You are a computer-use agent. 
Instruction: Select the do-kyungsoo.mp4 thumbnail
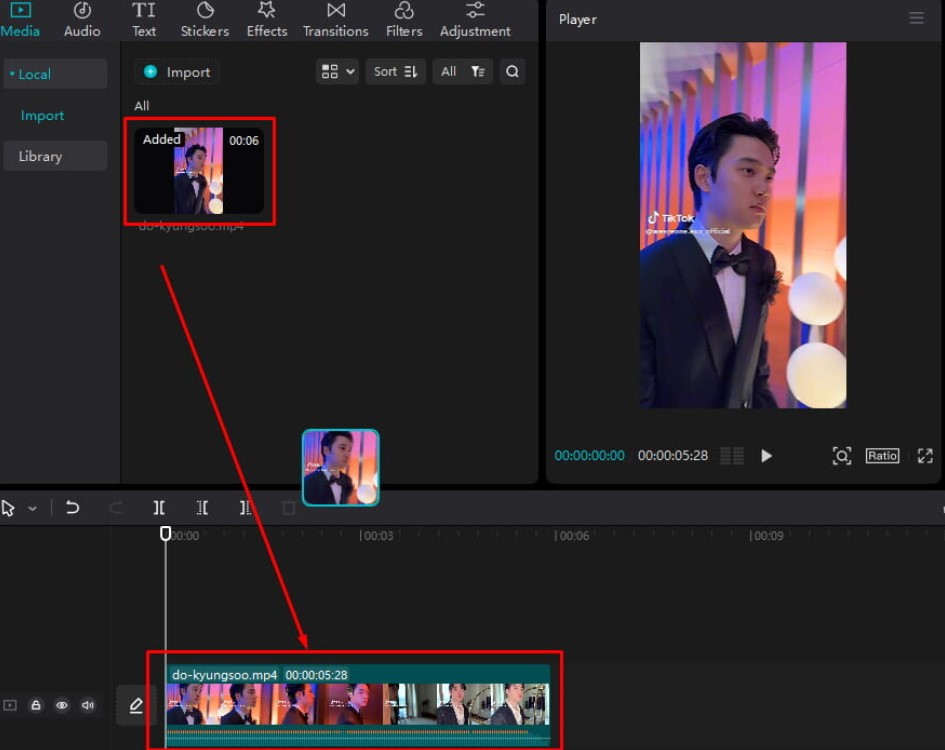click(x=199, y=172)
